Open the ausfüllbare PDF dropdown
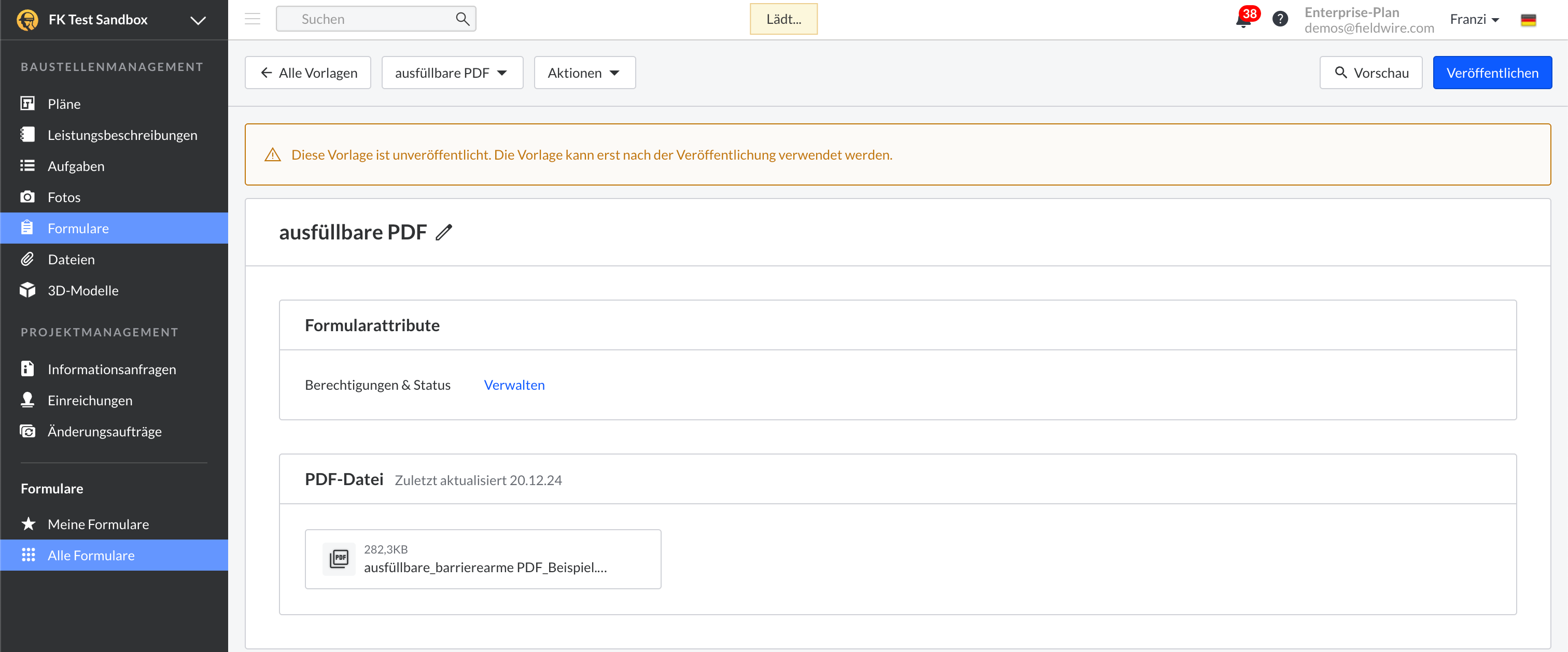 [x=452, y=73]
